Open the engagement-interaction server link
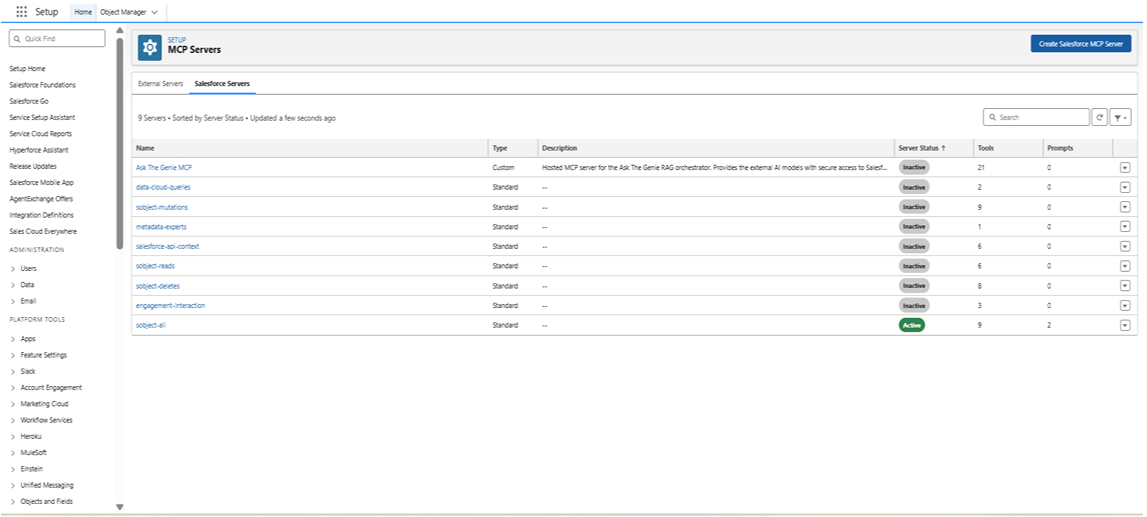The height and width of the screenshot is (517, 1147). [x=170, y=306]
